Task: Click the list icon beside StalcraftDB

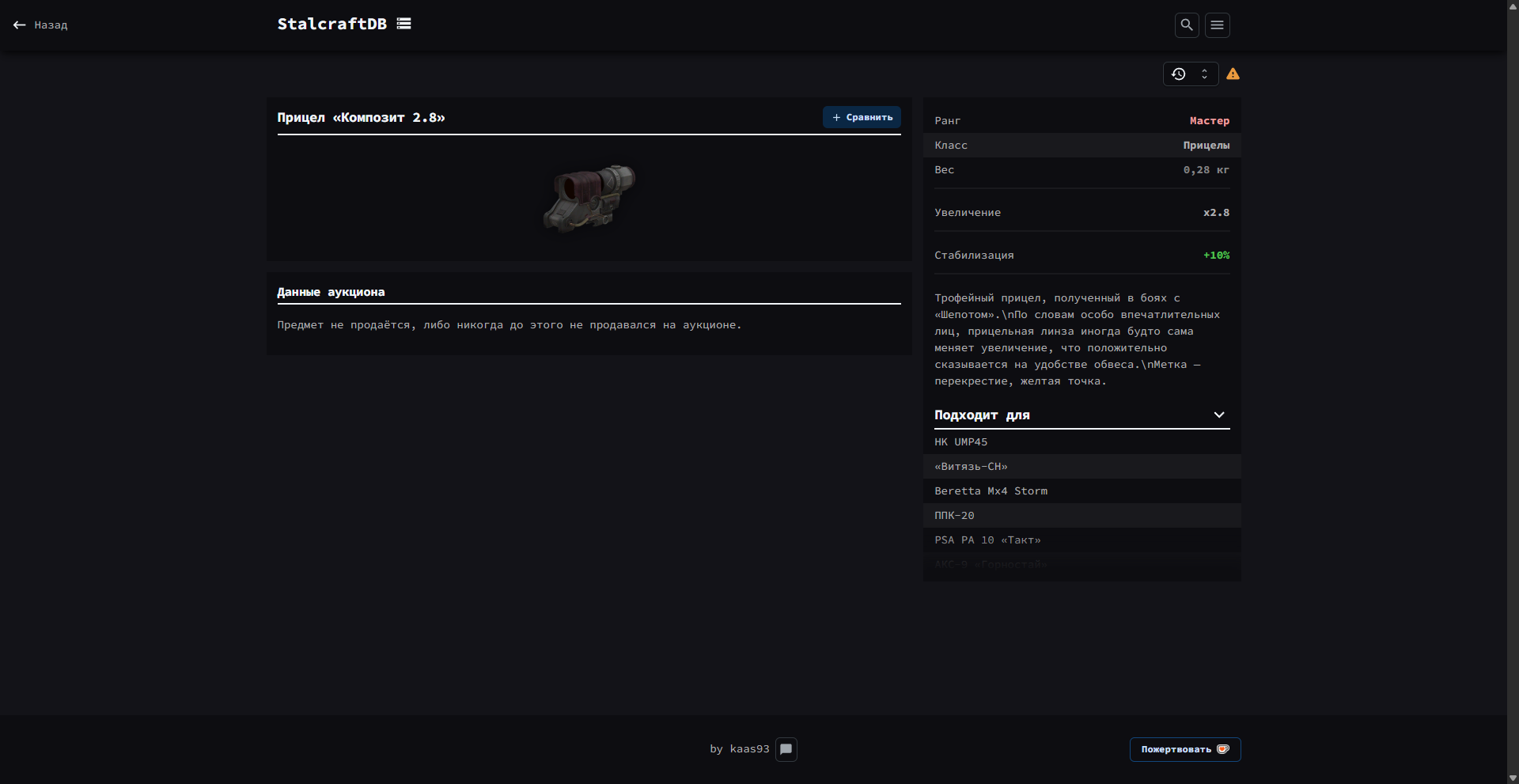Action: click(403, 24)
